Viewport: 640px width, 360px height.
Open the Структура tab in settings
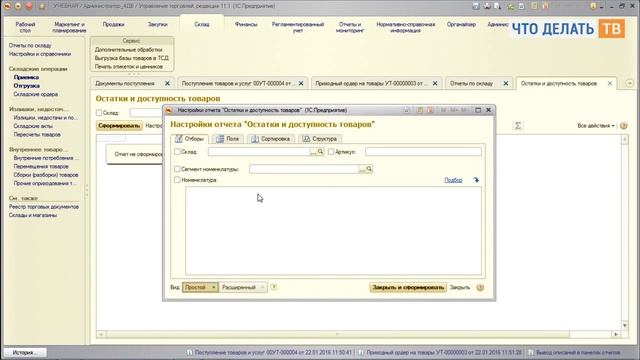(x=320, y=139)
